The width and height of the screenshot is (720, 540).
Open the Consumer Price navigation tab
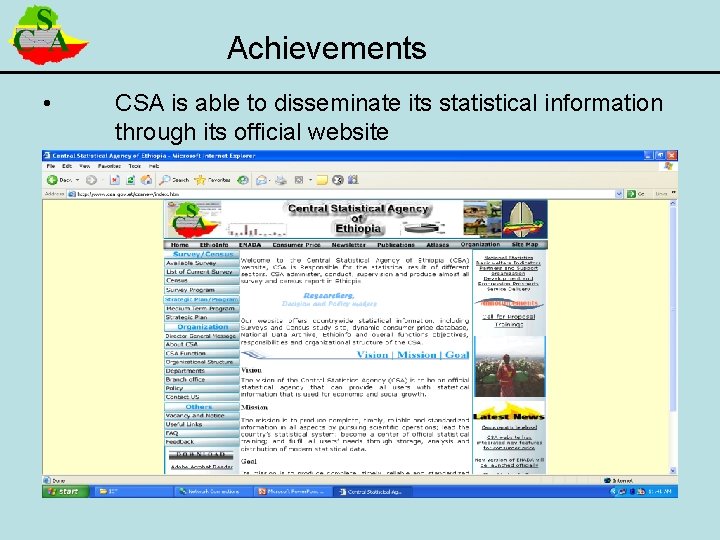pyautogui.click(x=296, y=245)
